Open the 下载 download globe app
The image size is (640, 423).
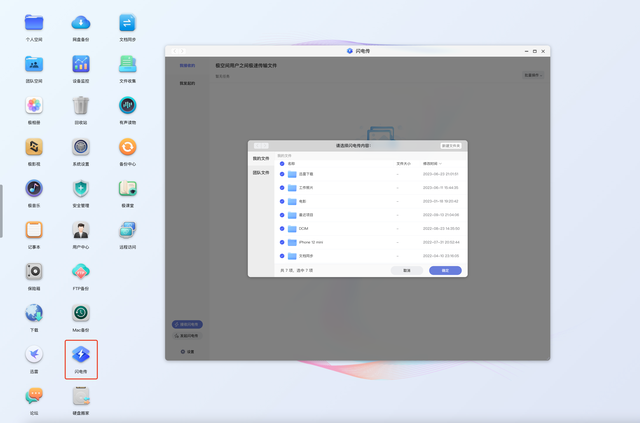tap(34, 313)
